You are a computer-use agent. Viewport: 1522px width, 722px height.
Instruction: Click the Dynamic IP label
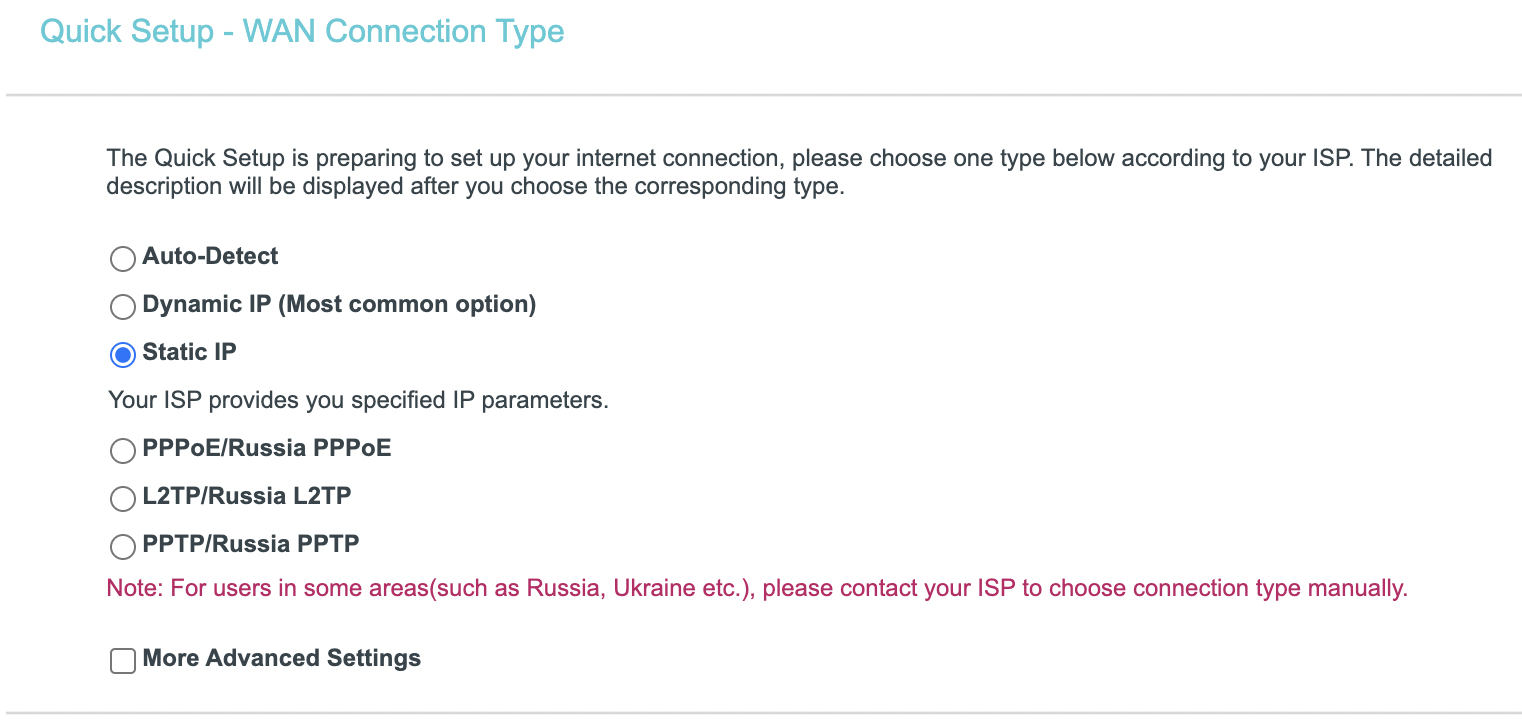(339, 304)
